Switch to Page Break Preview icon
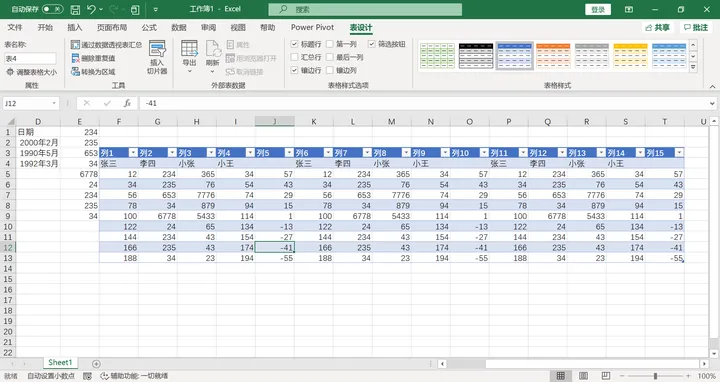Screen dimensions: 720x382 point(606,376)
